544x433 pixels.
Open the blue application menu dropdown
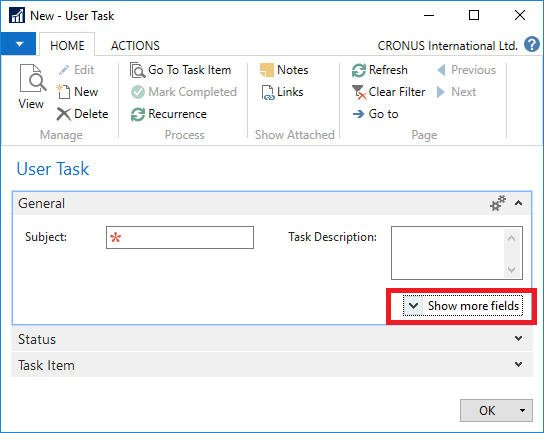(18, 44)
